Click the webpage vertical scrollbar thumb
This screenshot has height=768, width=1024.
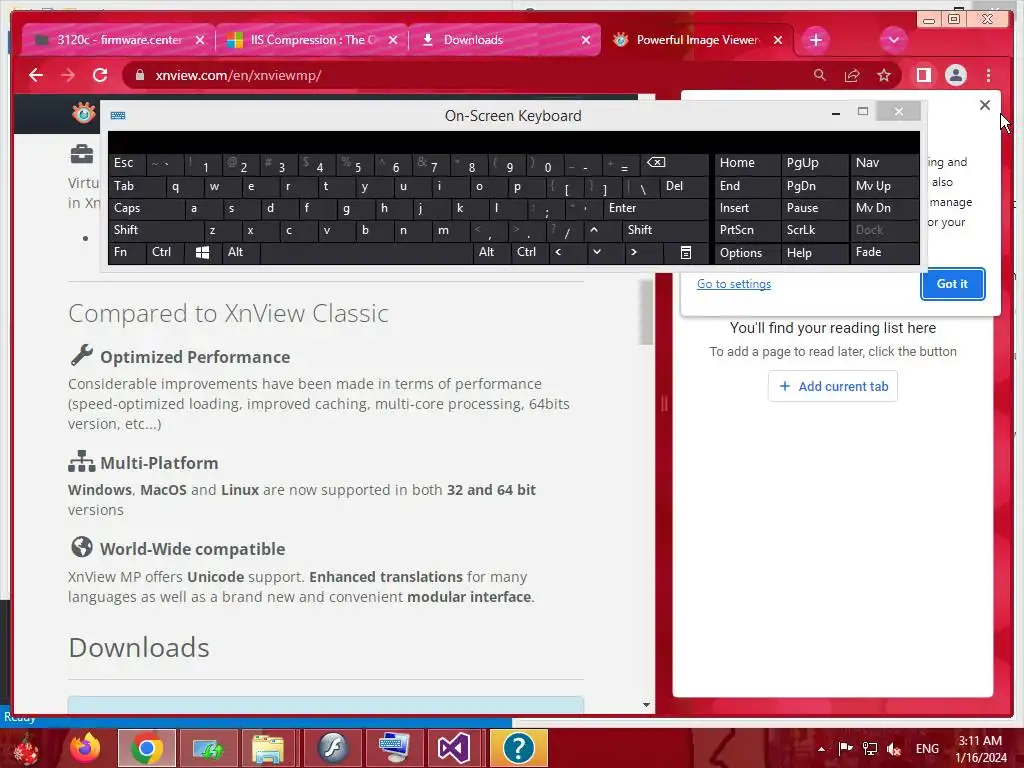point(646,312)
